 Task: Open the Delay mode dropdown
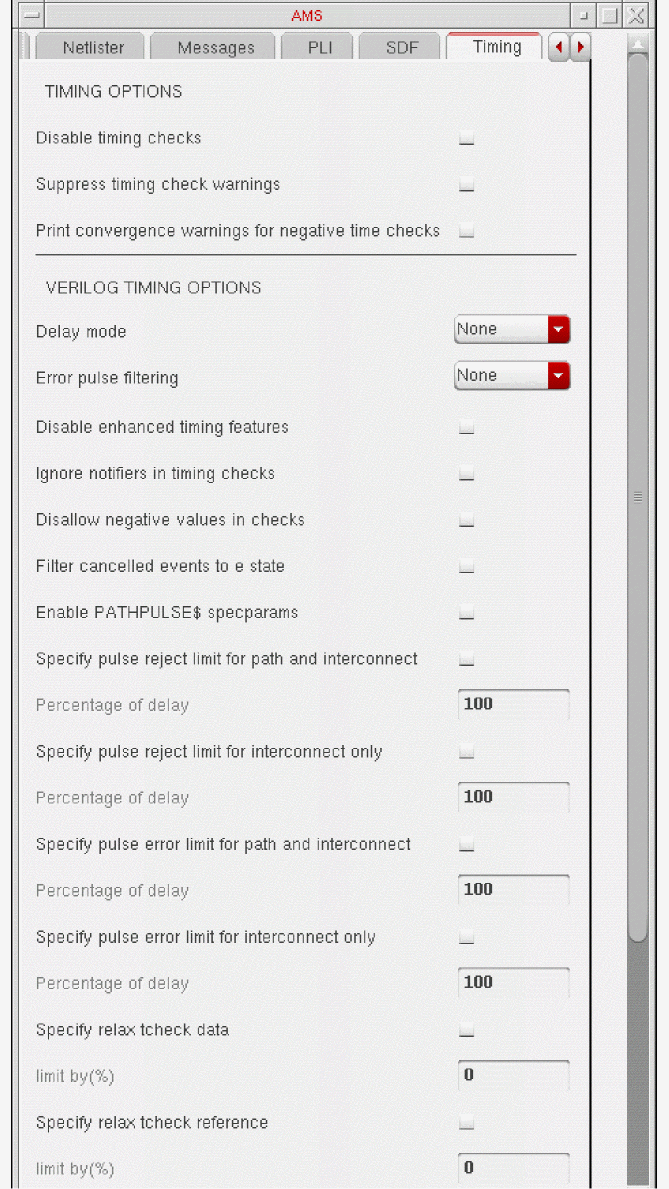point(512,329)
